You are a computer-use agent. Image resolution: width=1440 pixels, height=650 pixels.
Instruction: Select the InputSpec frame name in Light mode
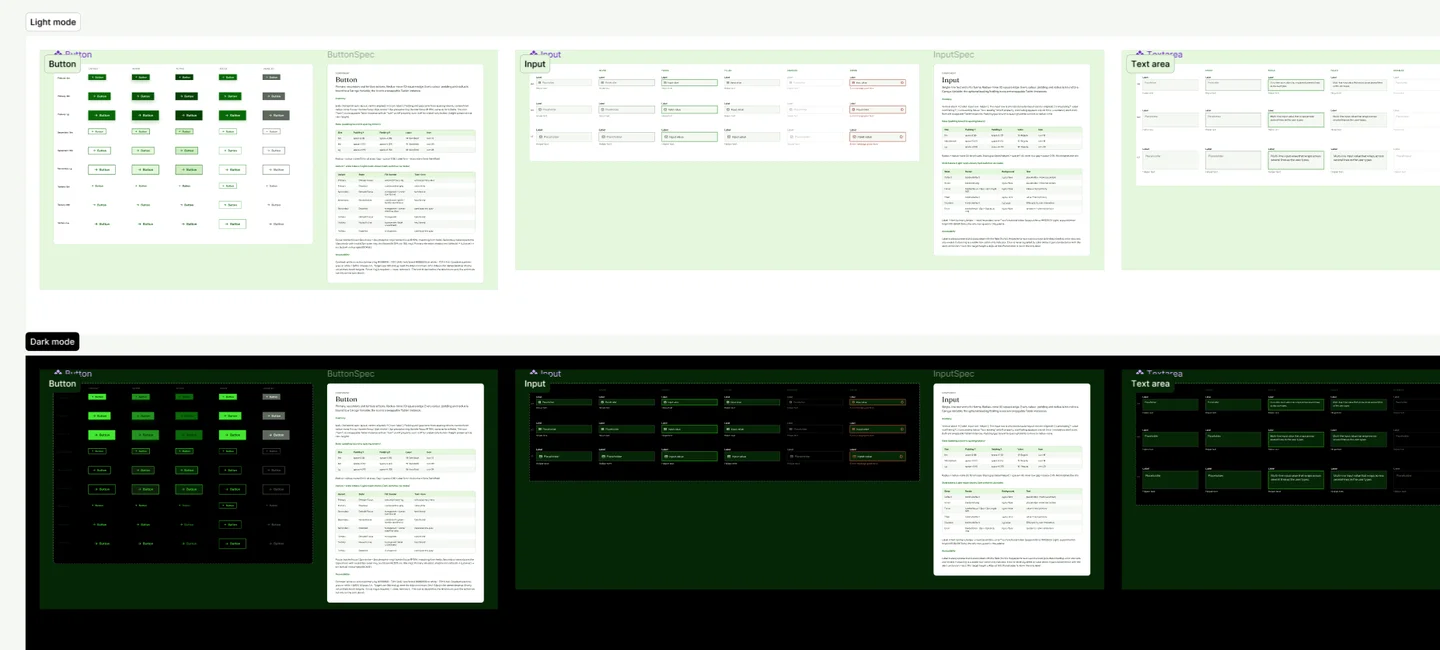[953, 56]
